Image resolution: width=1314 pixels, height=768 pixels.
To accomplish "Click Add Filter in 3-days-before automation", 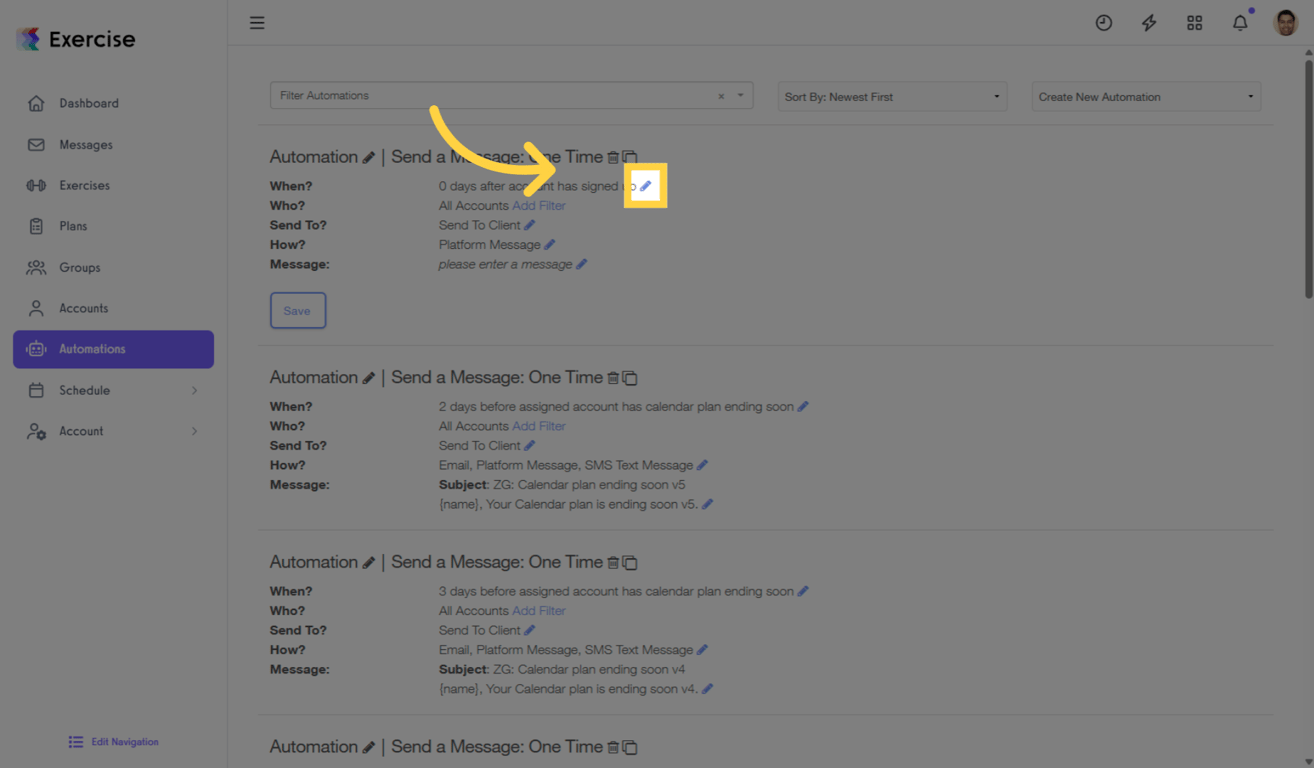I will point(539,611).
